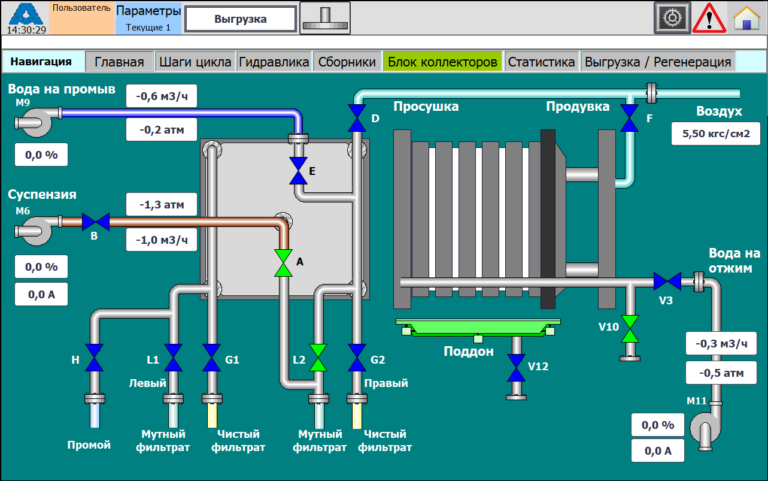Open the Статистика tab

coord(541,62)
